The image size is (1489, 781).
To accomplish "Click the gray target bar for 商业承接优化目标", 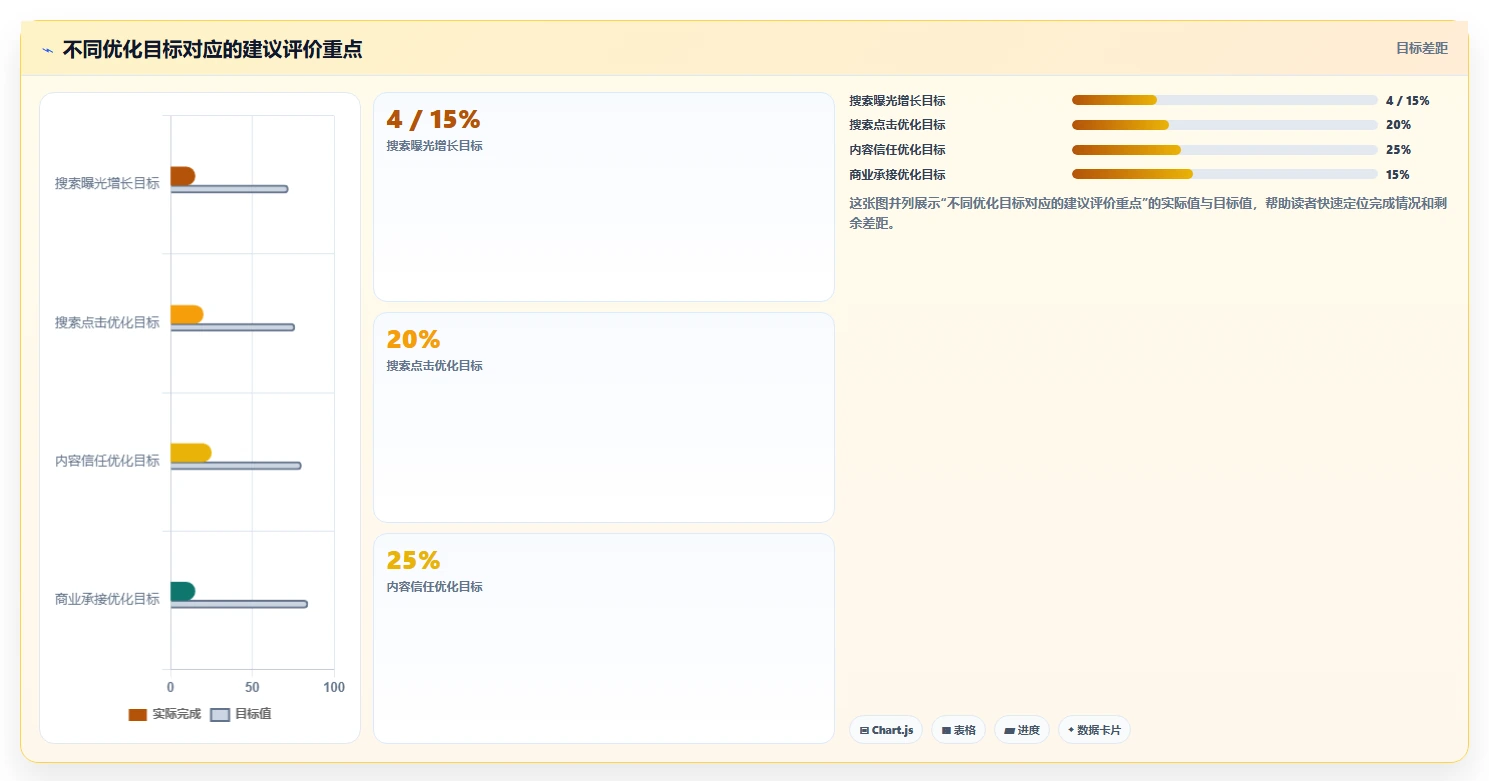I will click(239, 604).
